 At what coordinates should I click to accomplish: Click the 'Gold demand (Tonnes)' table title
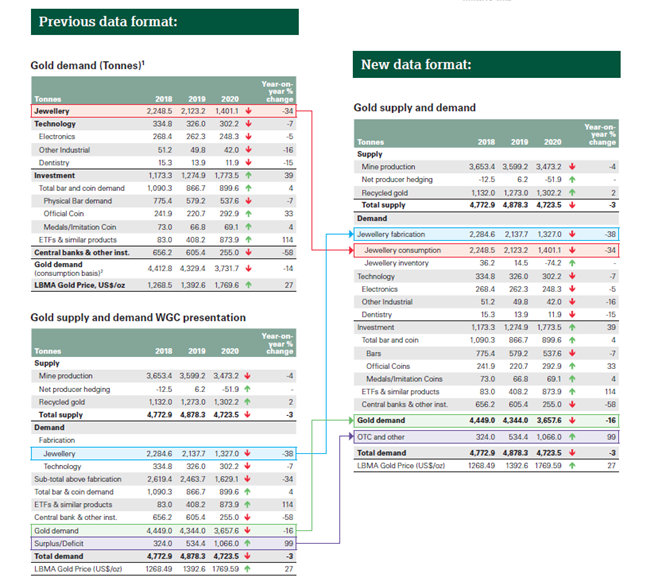click(x=88, y=65)
